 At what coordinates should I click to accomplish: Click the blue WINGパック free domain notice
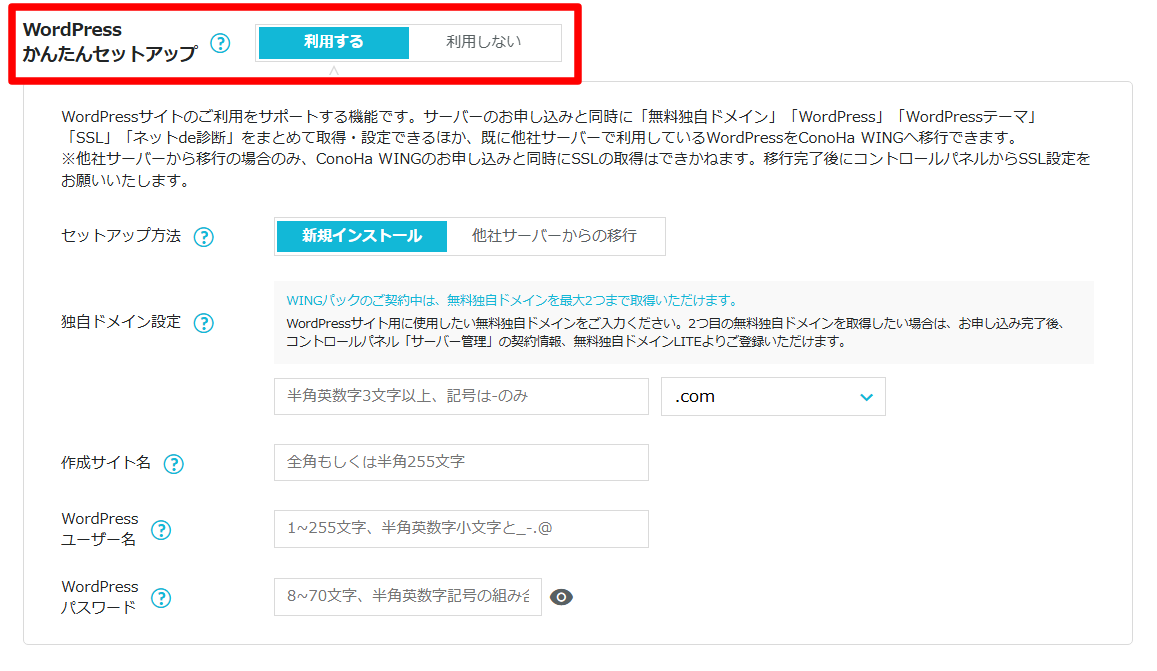click(x=512, y=300)
